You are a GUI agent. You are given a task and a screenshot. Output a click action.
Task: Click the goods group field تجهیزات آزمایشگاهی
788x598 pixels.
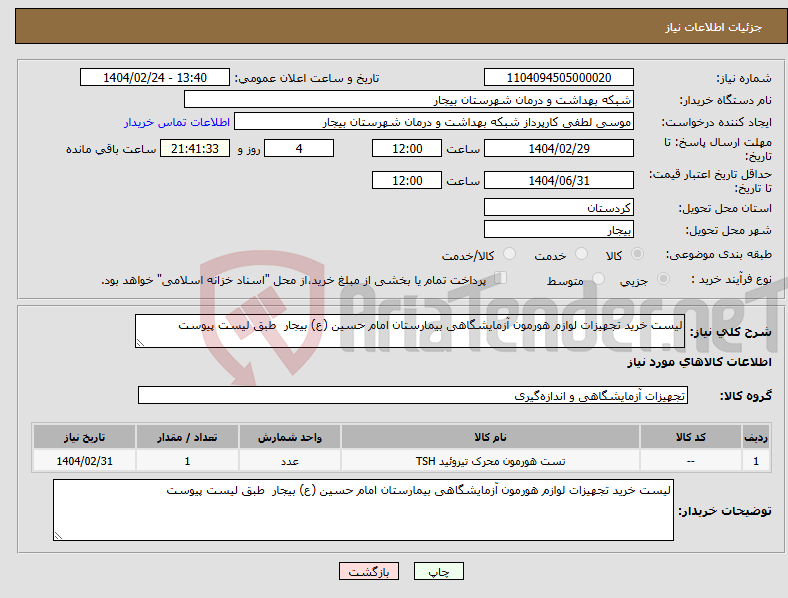(x=413, y=395)
